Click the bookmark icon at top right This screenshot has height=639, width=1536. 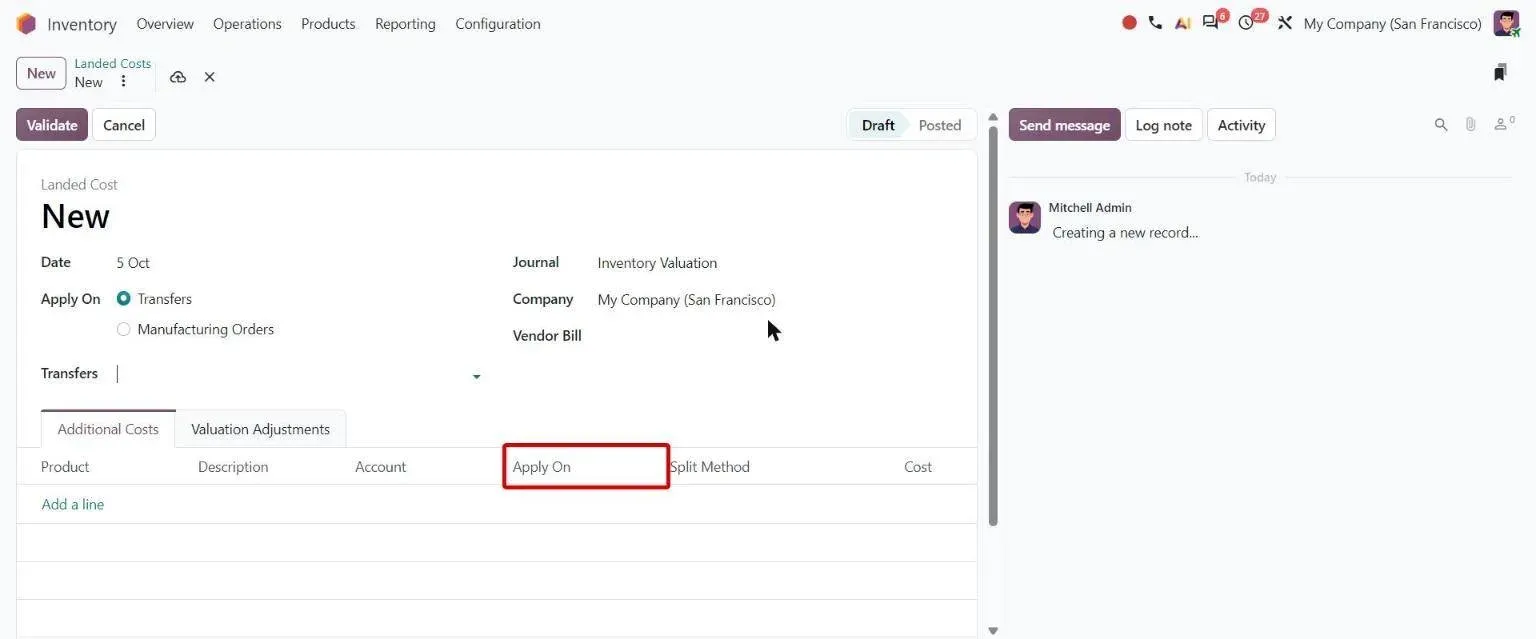tap(1500, 73)
